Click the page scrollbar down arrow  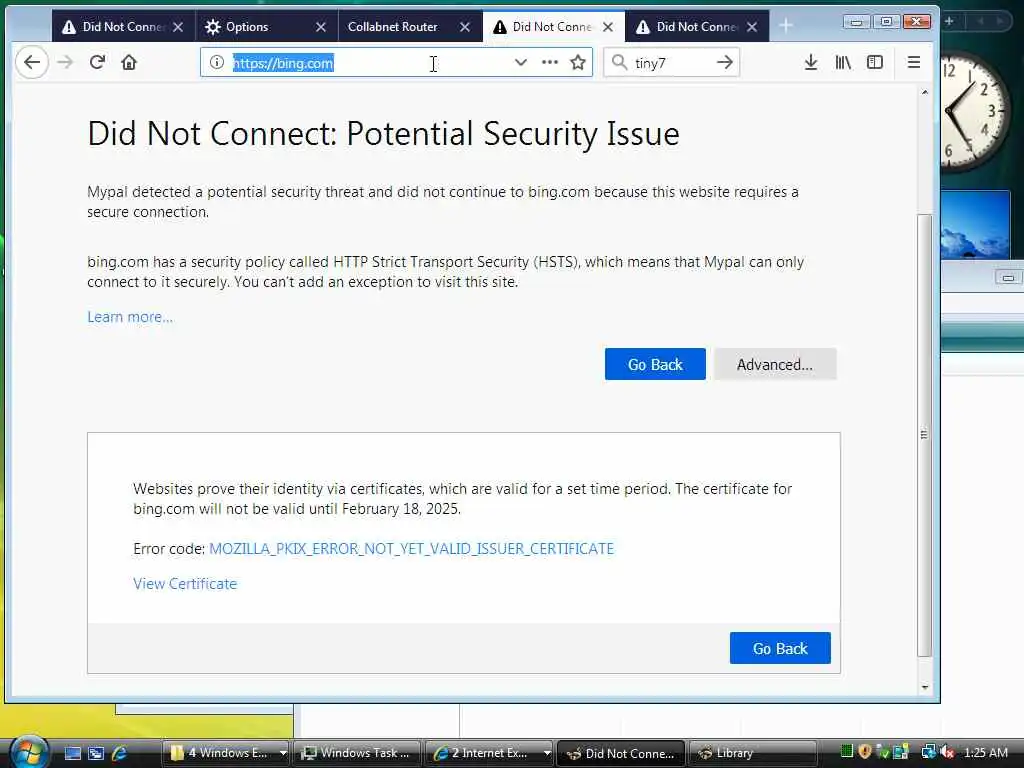pyautogui.click(x=924, y=687)
